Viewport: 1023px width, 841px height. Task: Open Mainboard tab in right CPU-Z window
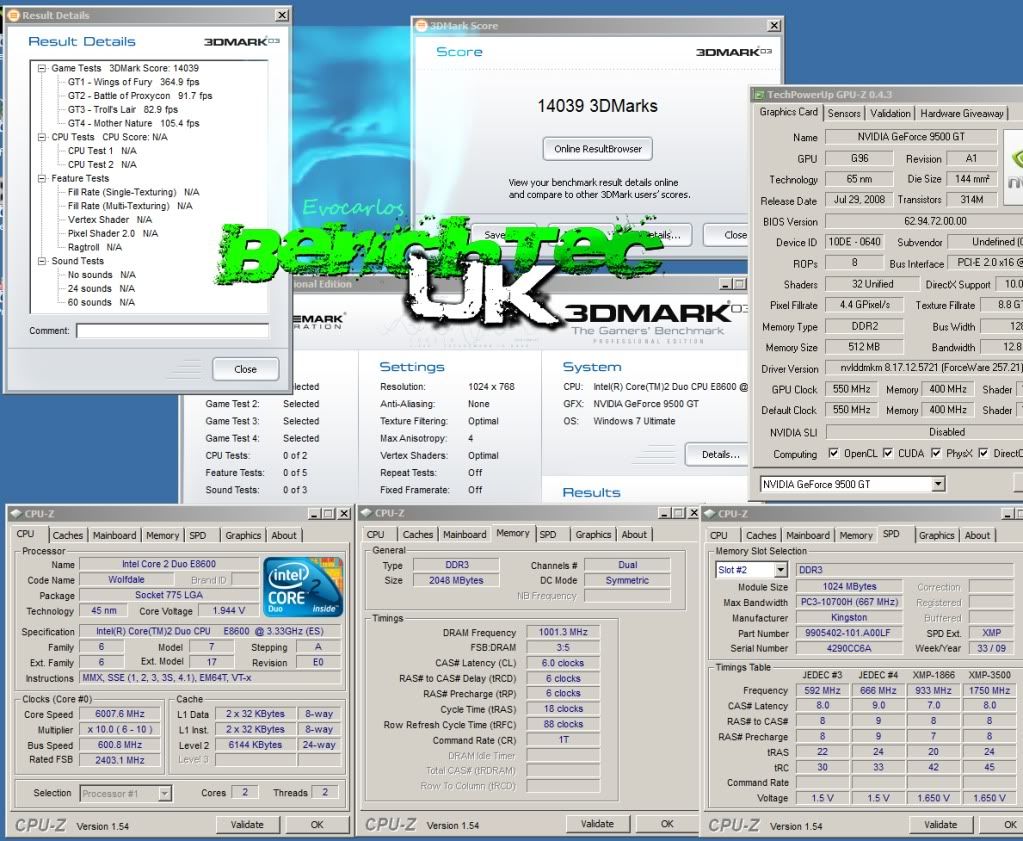pos(808,535)
